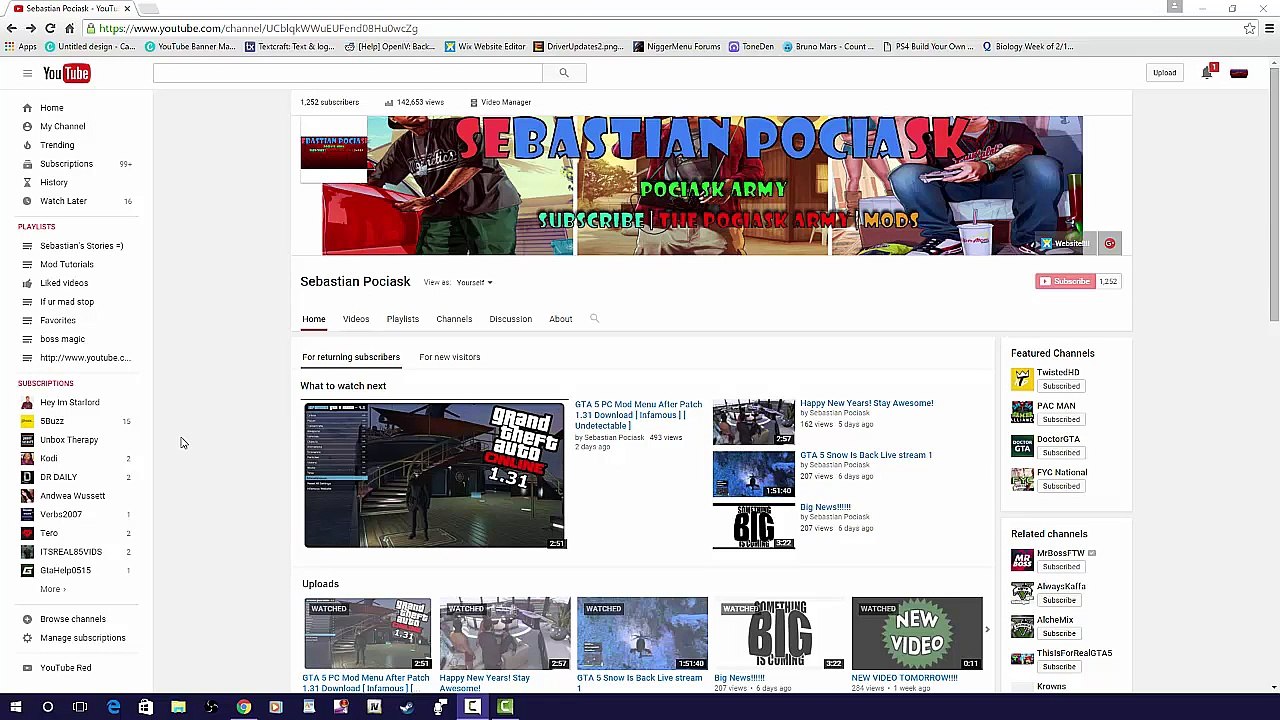
Task: Click the magnifier search button
Action: click(x=564, y=73)
